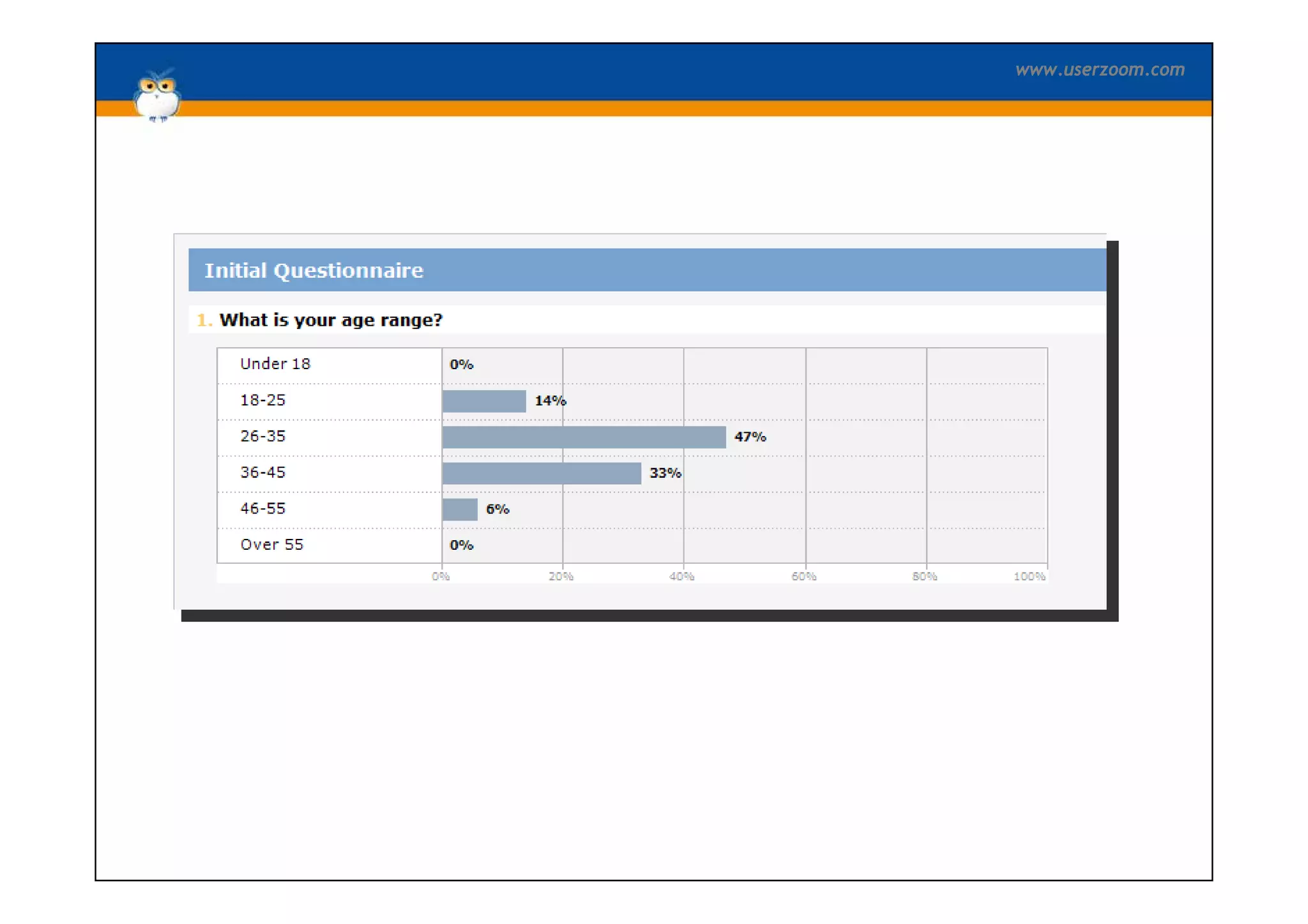The height and width of the screenshot is (924, 1308).
Task: Click the 33% value label
Action: click(x=665, y=473)
